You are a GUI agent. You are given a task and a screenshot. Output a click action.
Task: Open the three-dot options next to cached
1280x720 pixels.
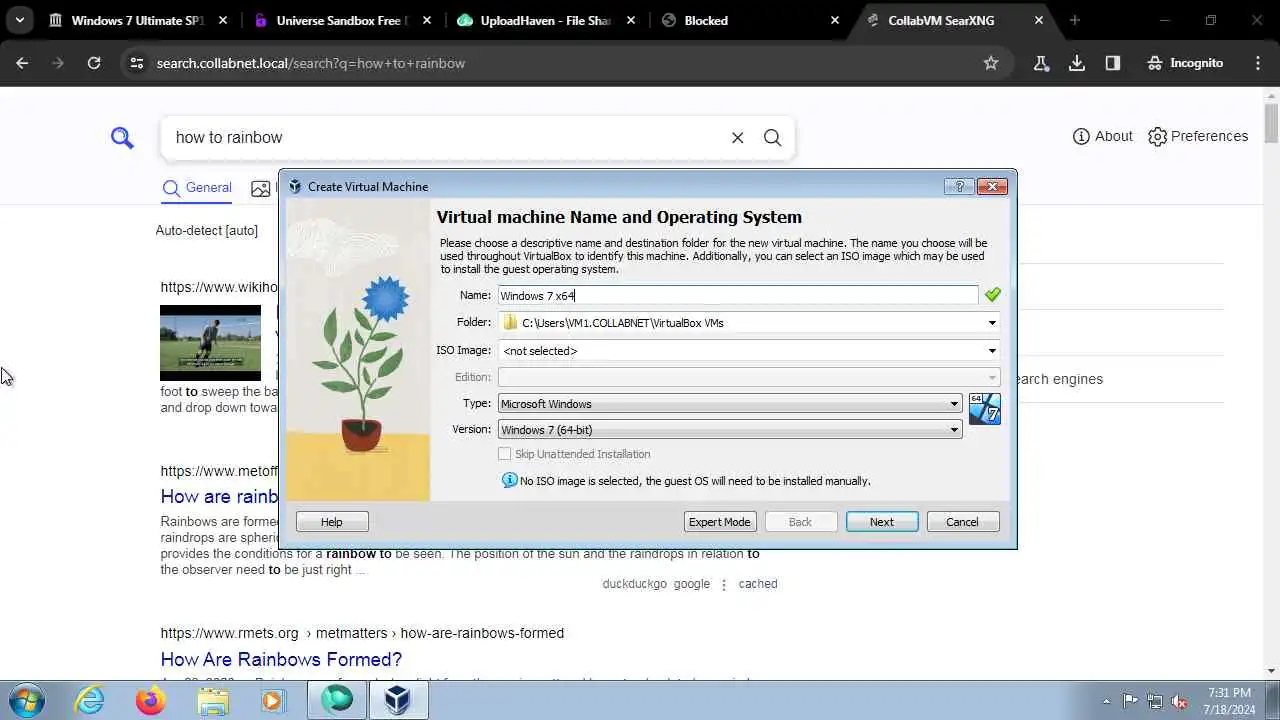724,584
